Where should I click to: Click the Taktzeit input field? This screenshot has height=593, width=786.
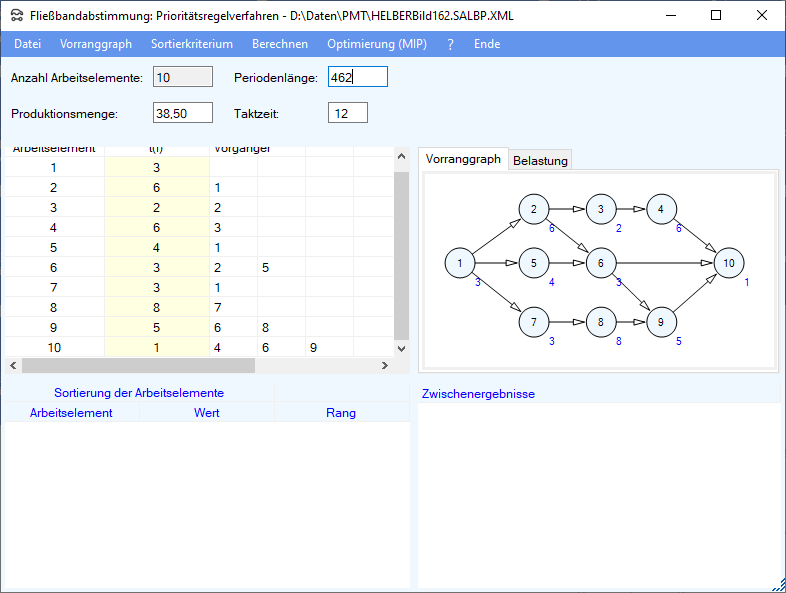point(347,113)
